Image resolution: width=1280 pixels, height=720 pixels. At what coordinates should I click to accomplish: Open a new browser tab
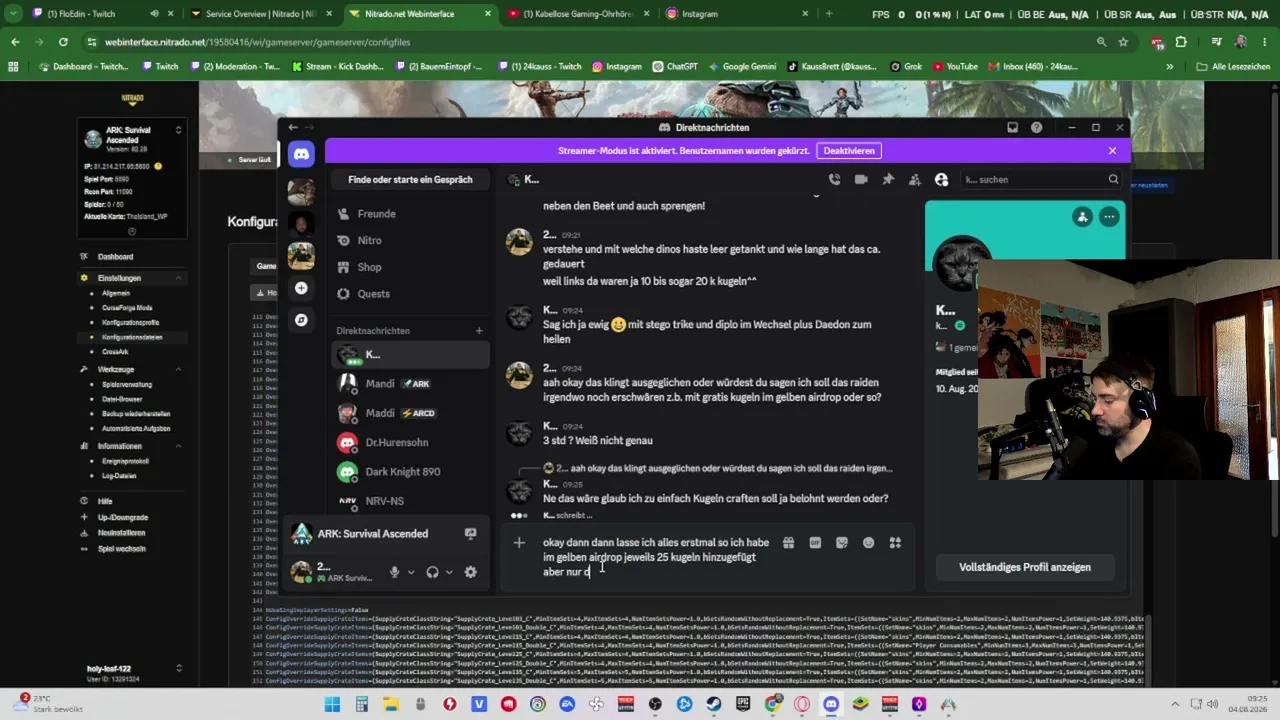pyautogui.click(x=829, y=14)
